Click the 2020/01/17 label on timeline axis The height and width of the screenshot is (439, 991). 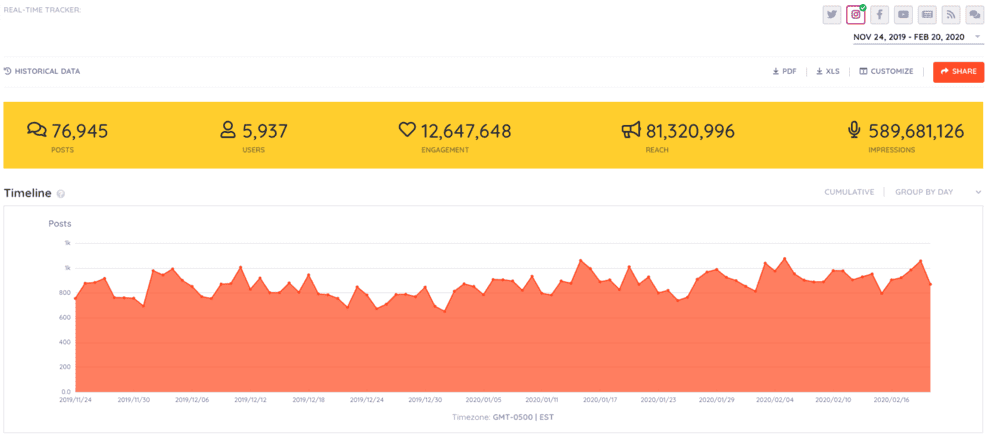(599, 399)
